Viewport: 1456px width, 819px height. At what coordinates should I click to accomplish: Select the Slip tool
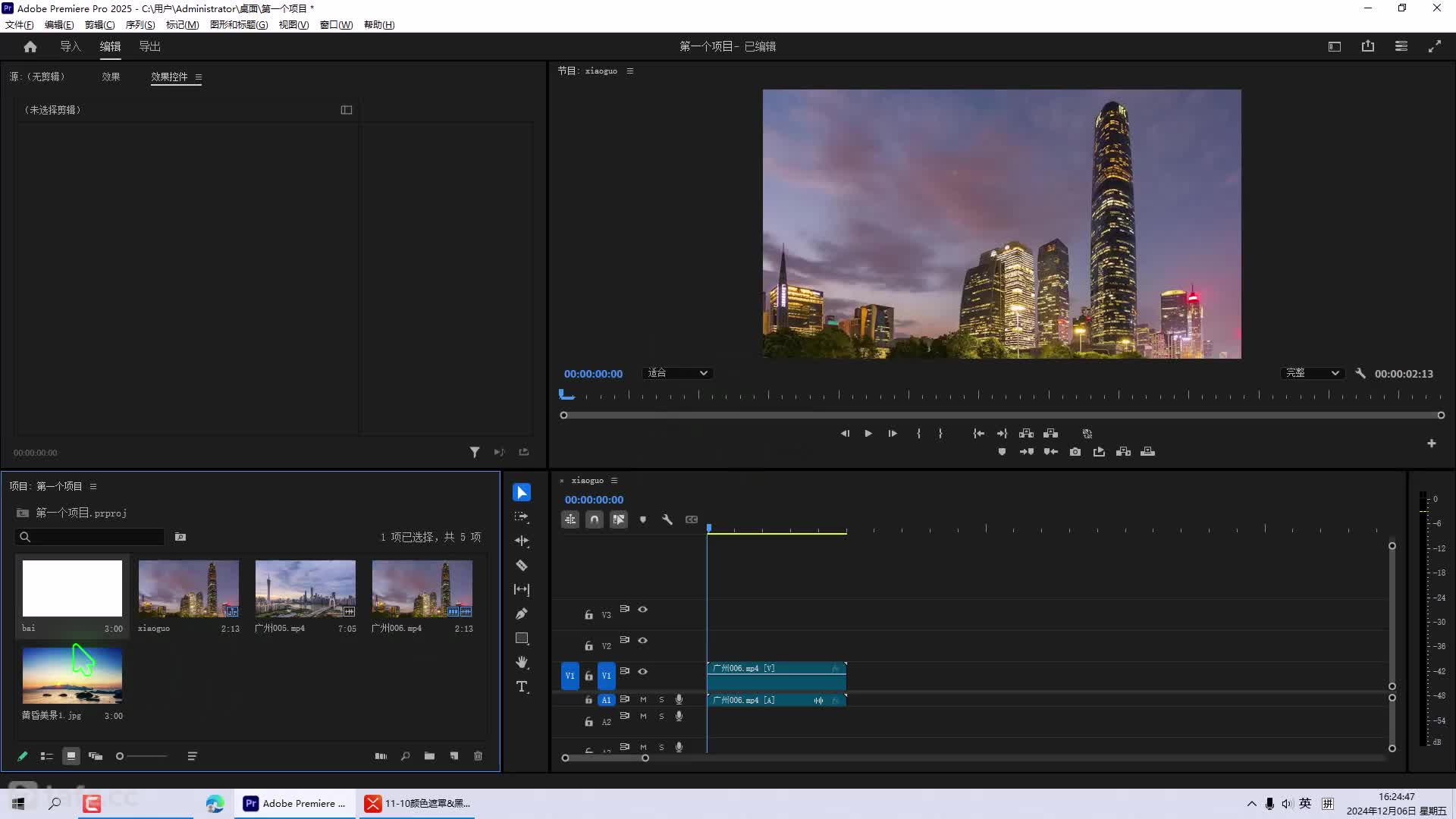pos(522,590)
